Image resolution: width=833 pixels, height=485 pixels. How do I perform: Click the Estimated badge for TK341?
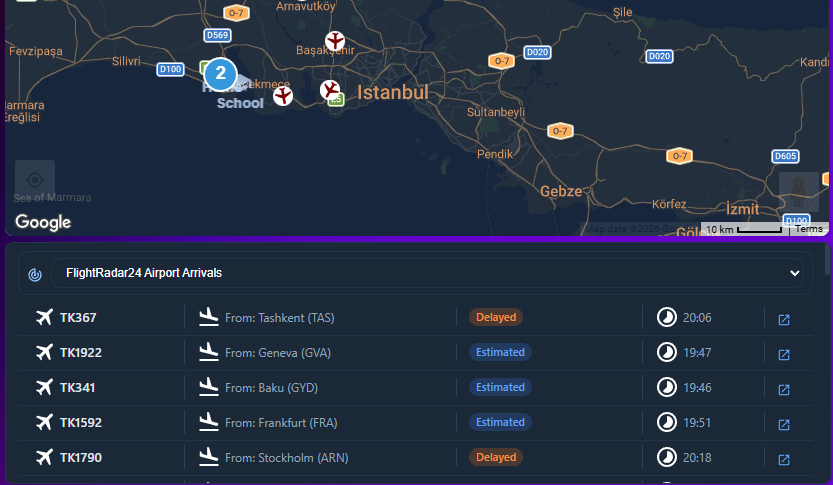pyautogui.click(x=500, y=387)
